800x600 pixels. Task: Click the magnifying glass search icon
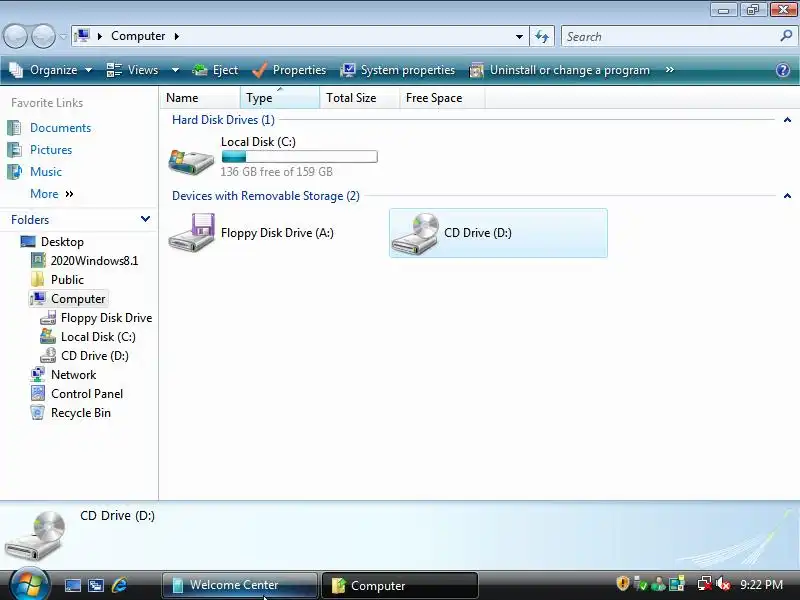786,36
